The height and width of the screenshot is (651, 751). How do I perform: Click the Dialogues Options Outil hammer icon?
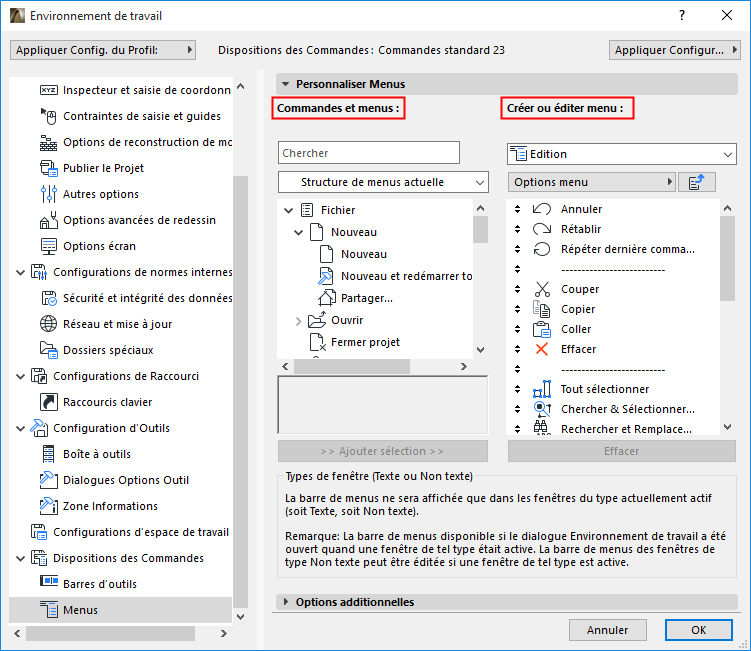click(48, 480)
